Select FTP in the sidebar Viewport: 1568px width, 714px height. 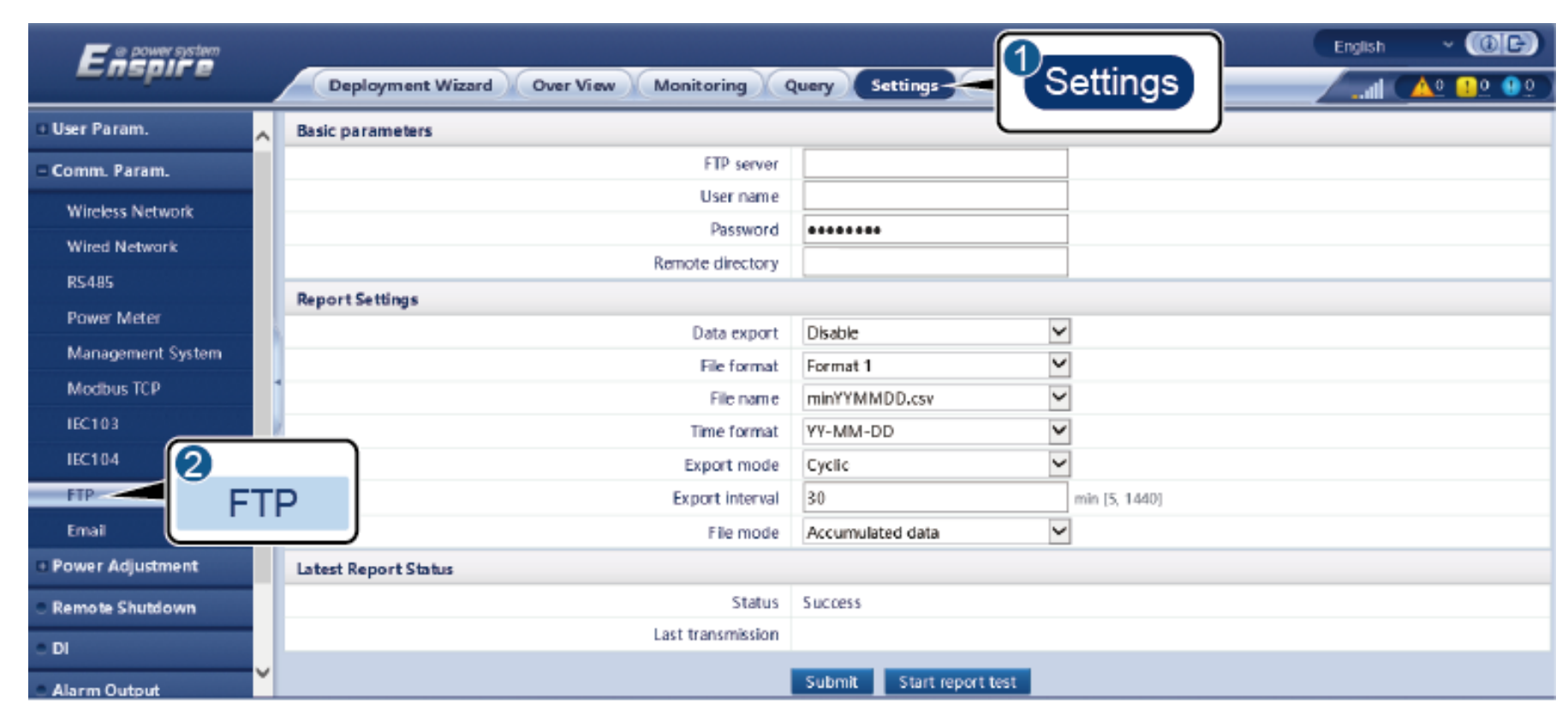80,494
